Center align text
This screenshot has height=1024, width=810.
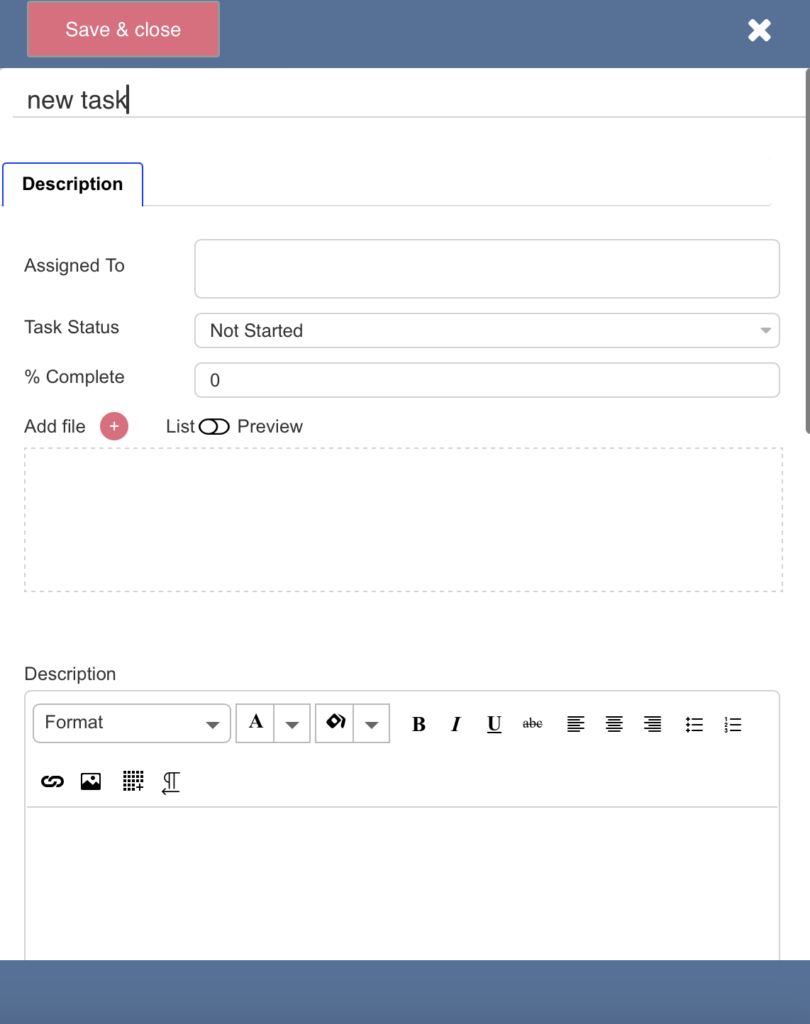pos(614,724)
